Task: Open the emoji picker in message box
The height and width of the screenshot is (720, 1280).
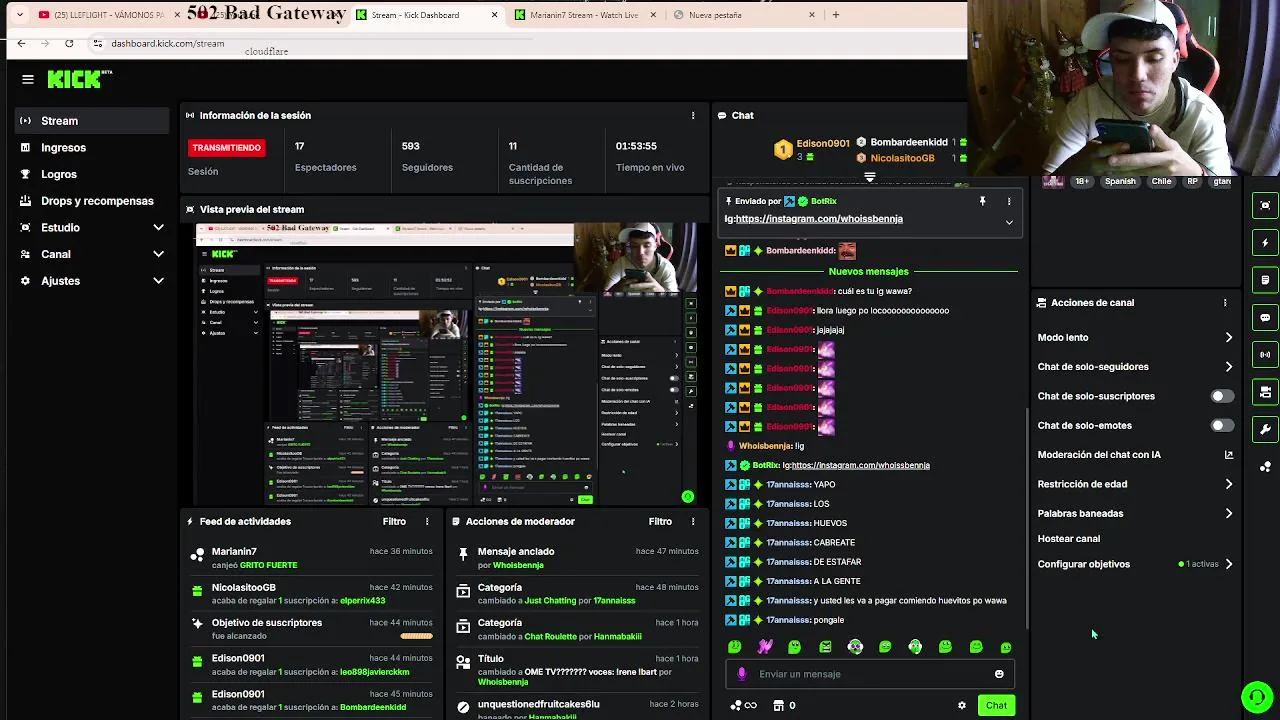Action: coord(999,674)
